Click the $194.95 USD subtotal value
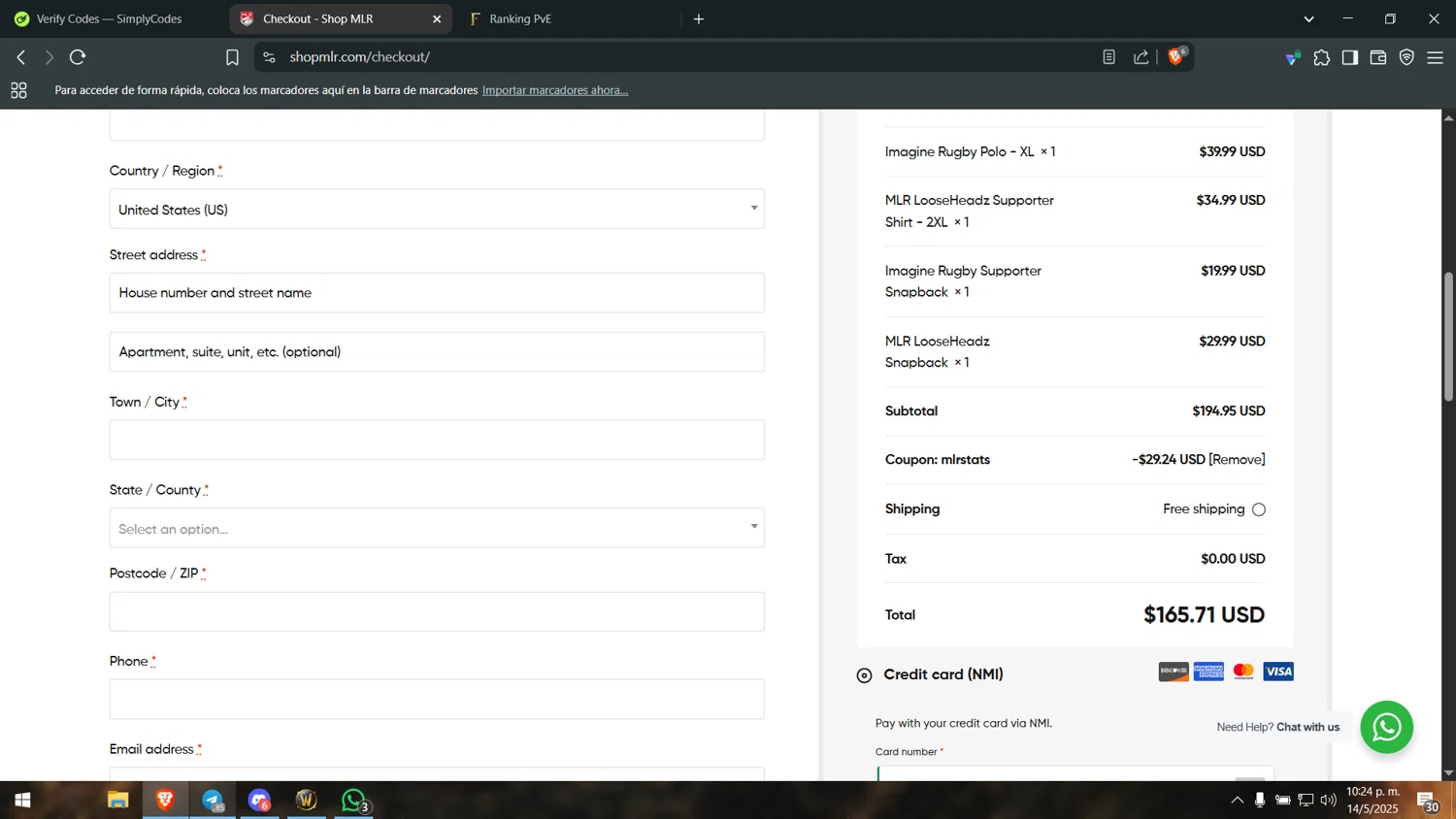Image resolution: width=1456 pixels, height=819 pixels. click(1228, 411)
